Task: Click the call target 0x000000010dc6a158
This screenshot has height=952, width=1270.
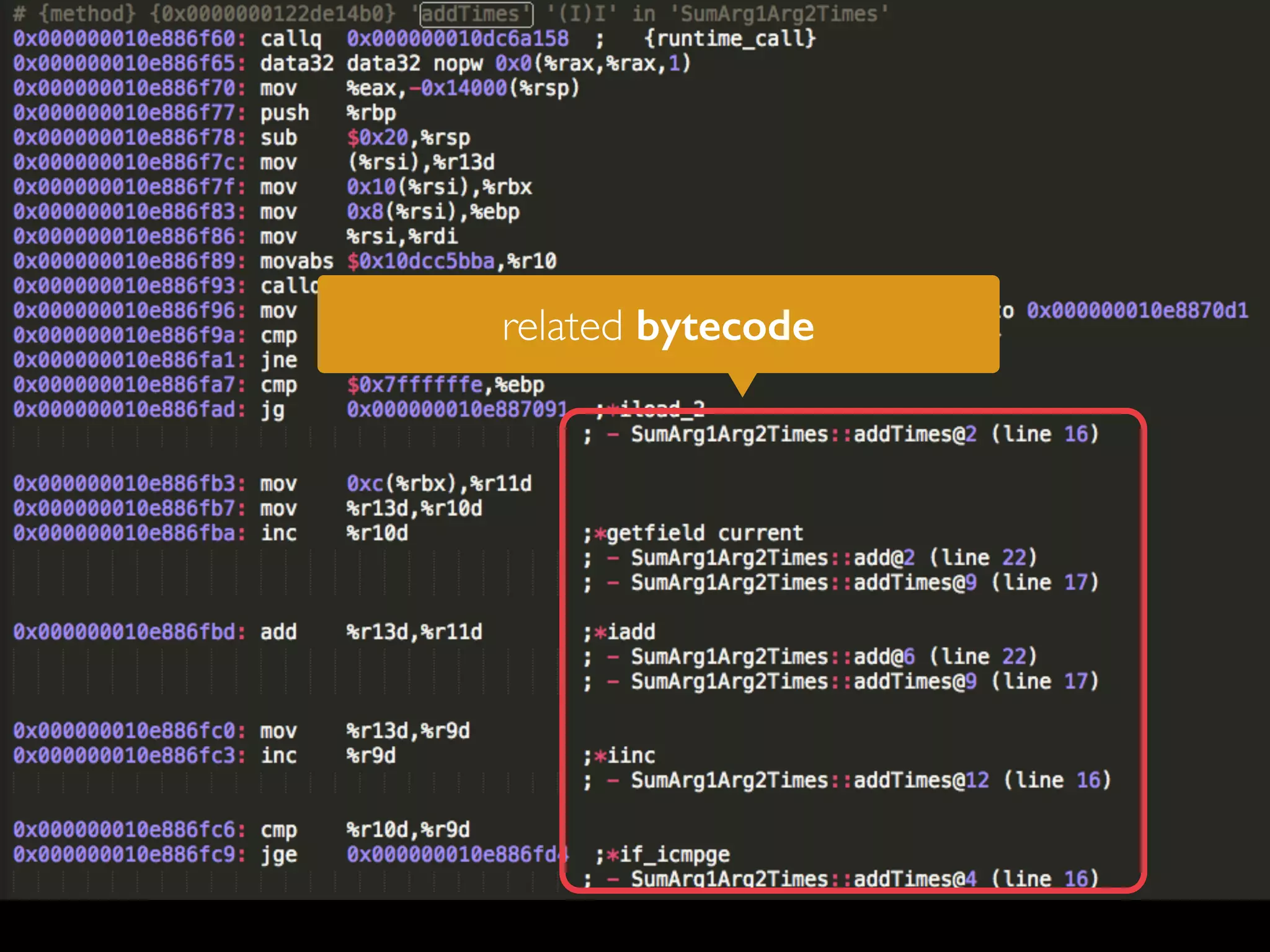Action: (458, 39)
